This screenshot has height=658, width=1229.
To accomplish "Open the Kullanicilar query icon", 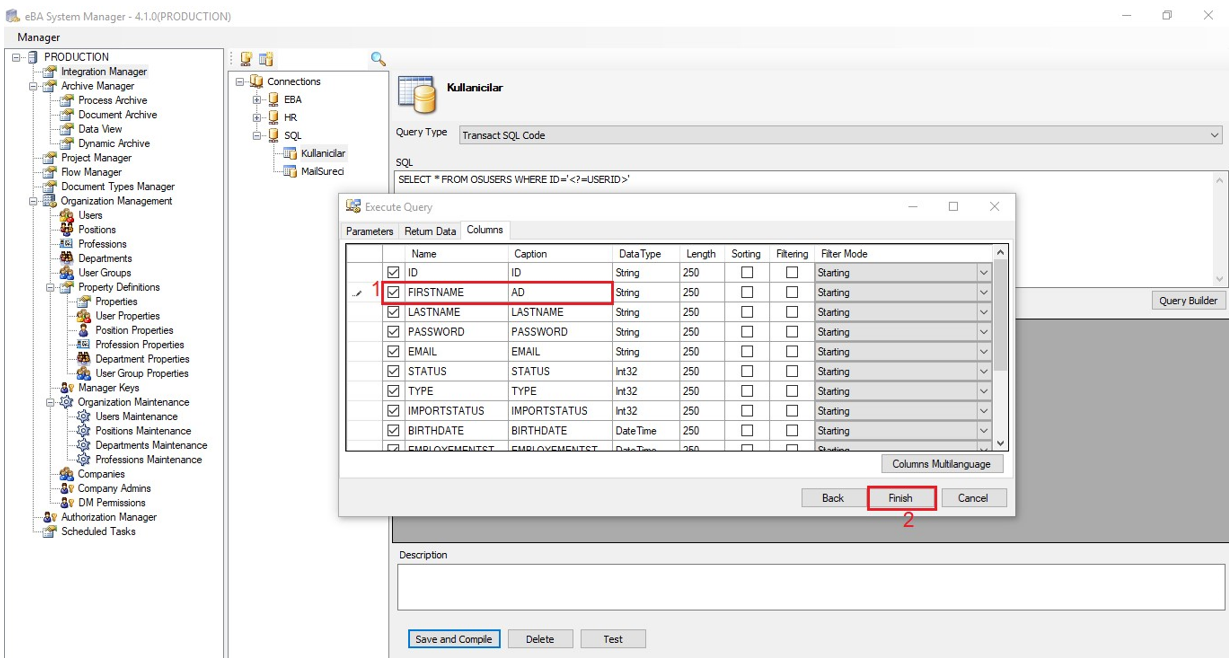I will [x=290, y=153].
